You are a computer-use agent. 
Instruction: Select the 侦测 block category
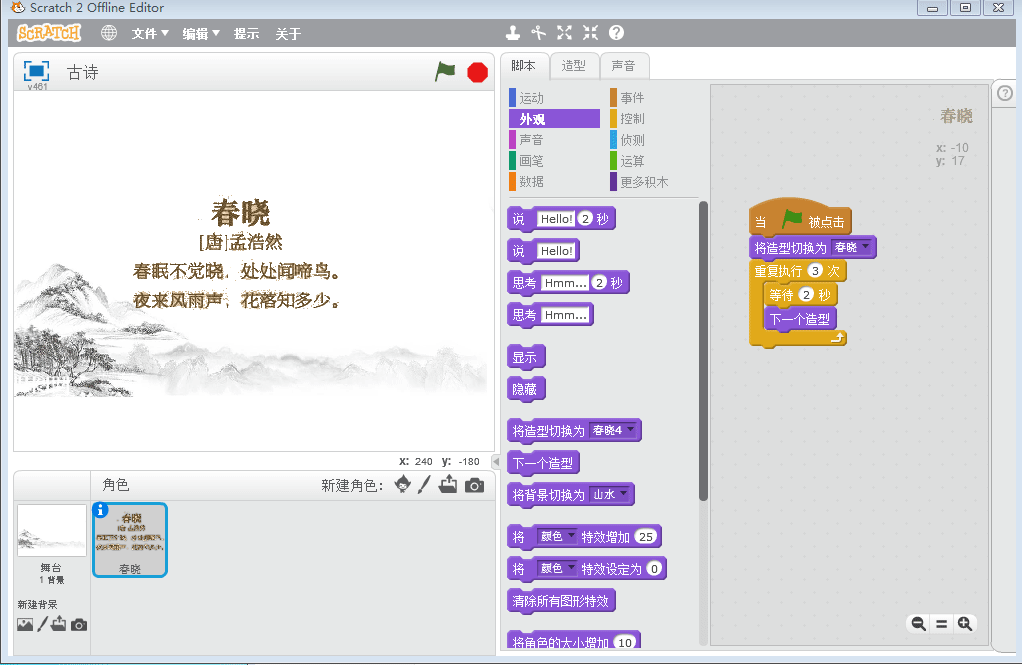[x=654, y=140]
